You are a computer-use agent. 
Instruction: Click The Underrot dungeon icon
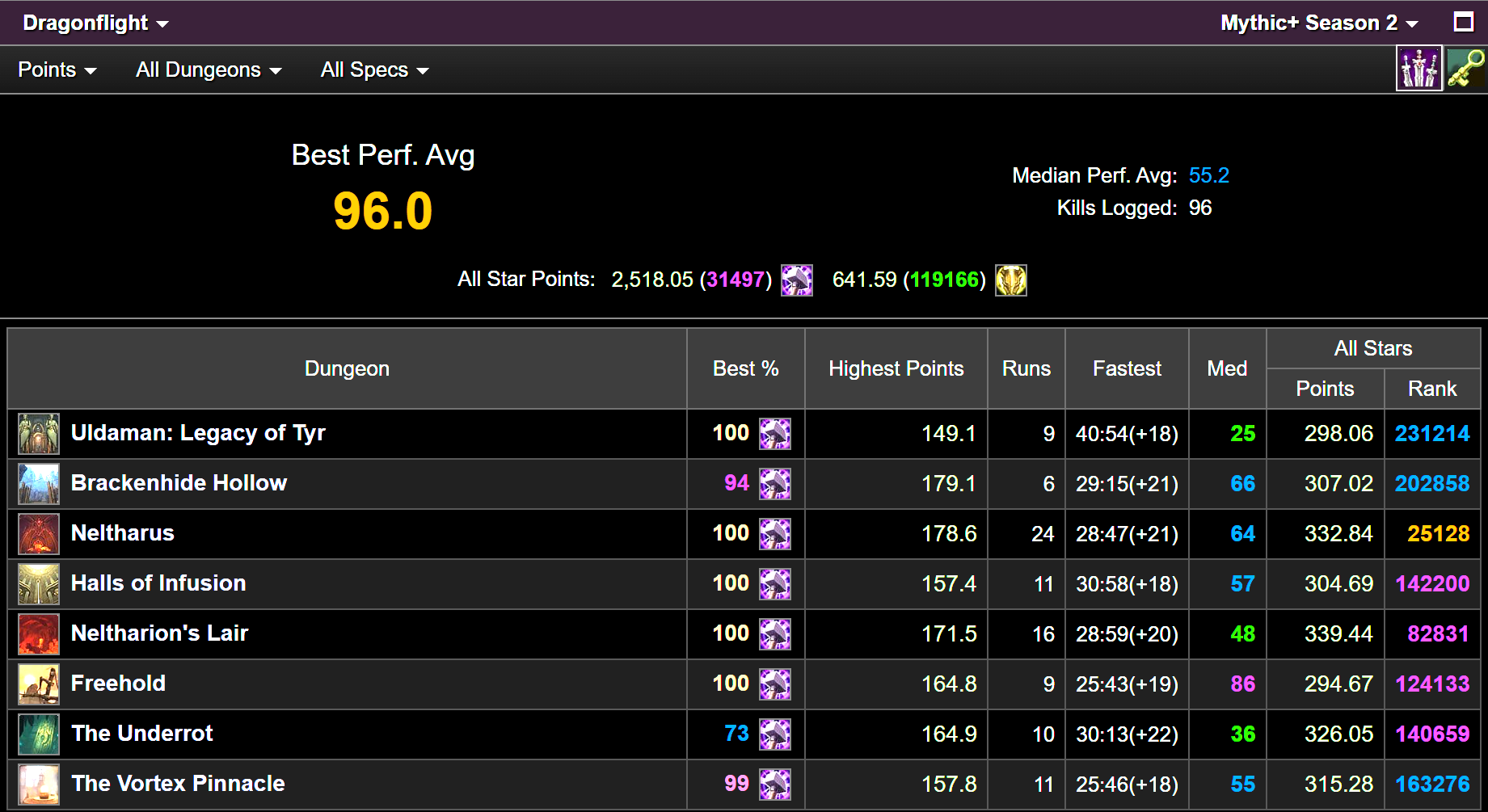39,734
